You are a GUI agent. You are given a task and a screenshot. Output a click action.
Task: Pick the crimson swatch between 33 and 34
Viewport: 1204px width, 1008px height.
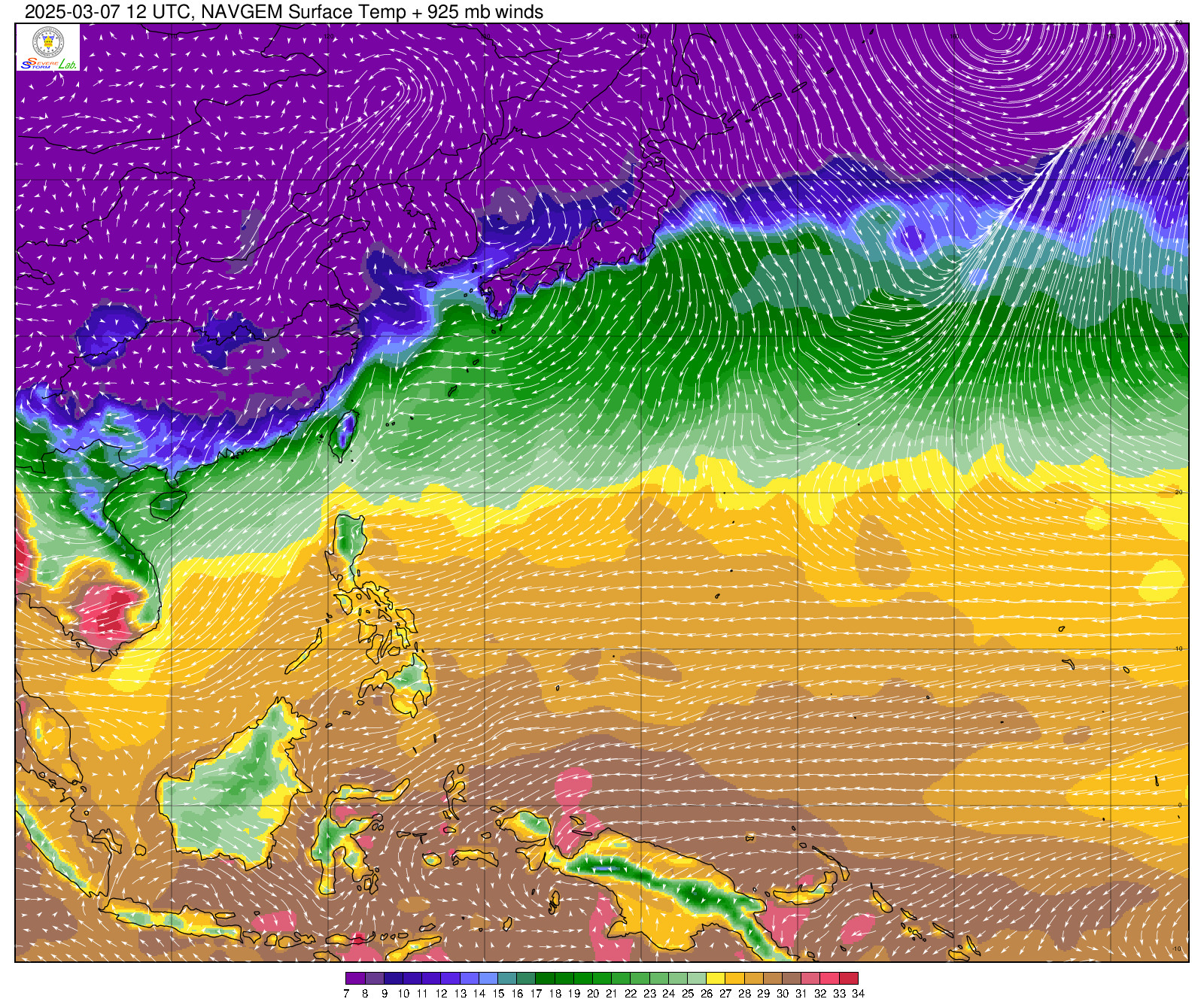click(849, 978)
